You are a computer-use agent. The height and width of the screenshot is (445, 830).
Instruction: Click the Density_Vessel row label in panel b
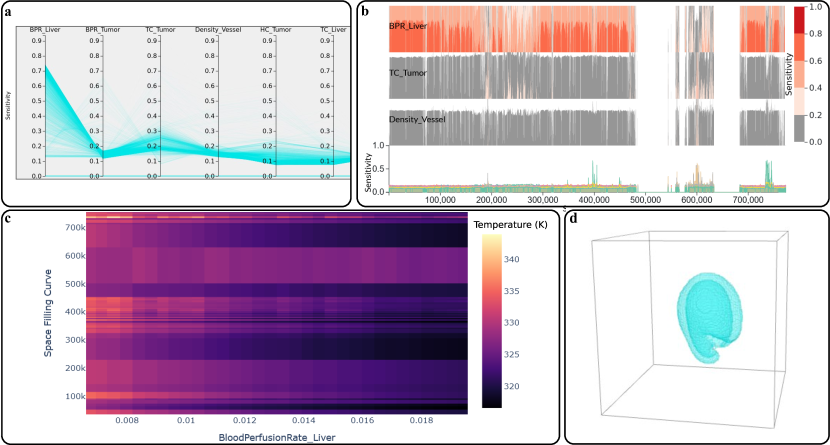click(418, 120)
